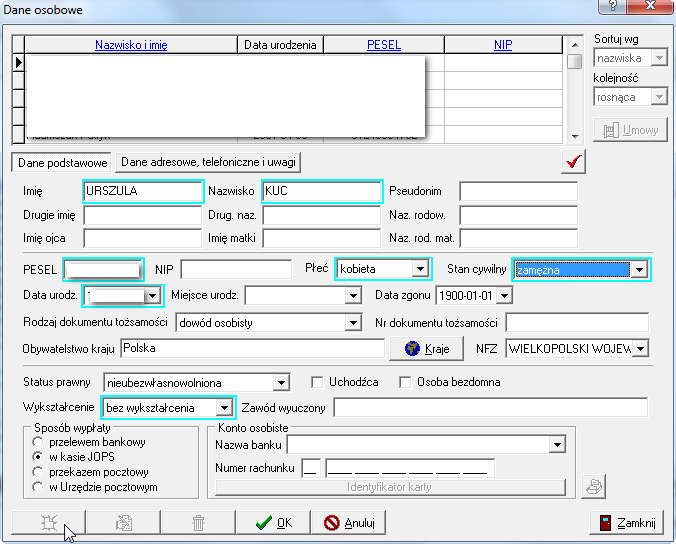The image size is (676, 544).
Task: Open the Płeć dropdown showing kobieta
Action: (x=420, y=269)
